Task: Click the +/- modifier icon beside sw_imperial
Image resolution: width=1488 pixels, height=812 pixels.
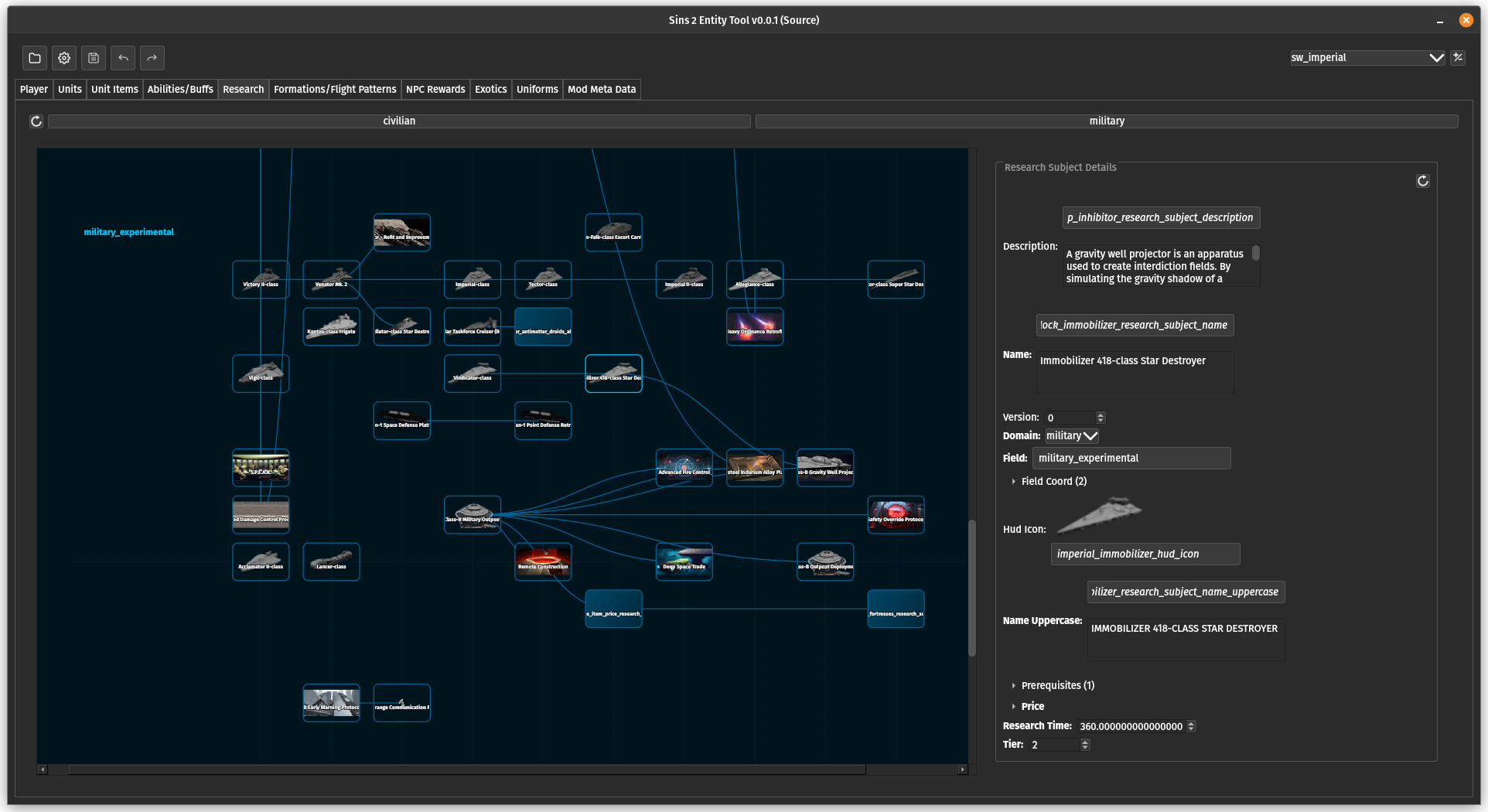Action: (1458, 57)
